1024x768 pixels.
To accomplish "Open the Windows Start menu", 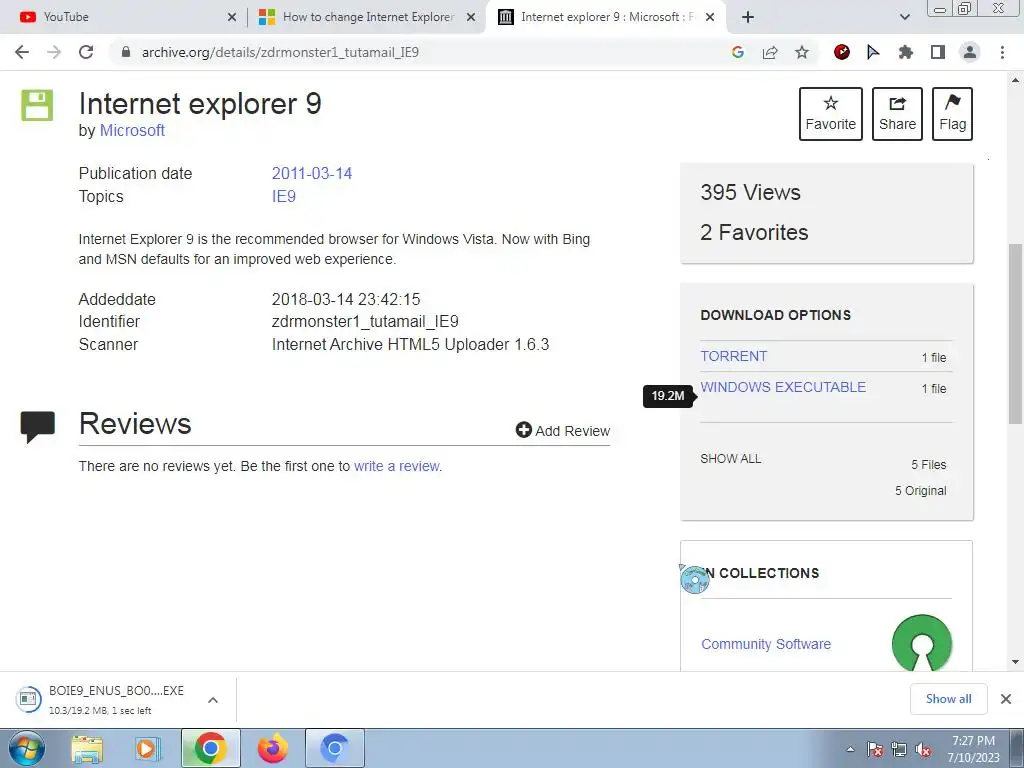I will click(26, 748).
